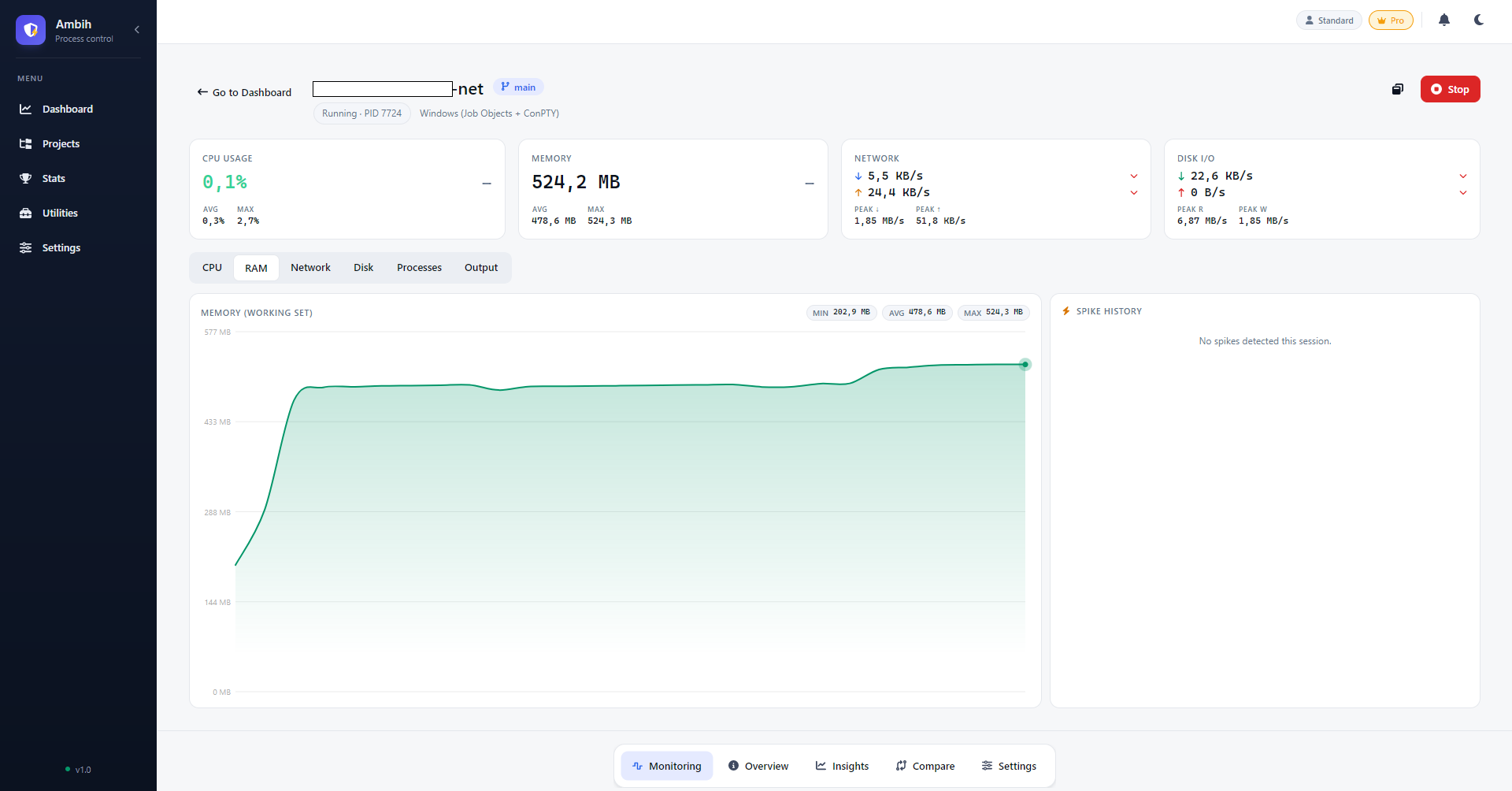Click the git branch icon
Image resolution: width=1512 pixels, height=791 pixels.
coord(505,87)
